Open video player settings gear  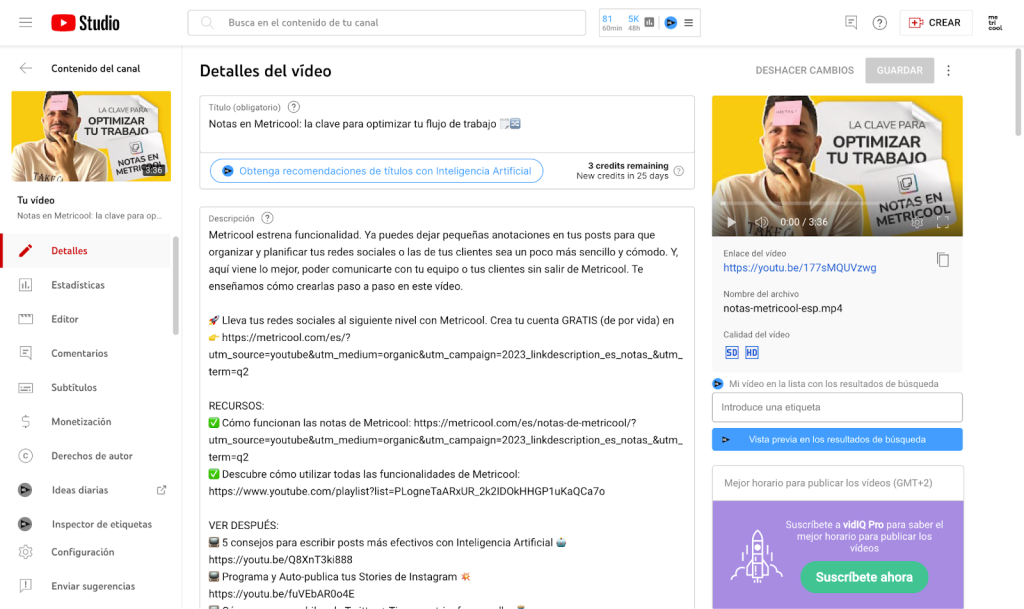pyautogui.click(x=917, y=222)
